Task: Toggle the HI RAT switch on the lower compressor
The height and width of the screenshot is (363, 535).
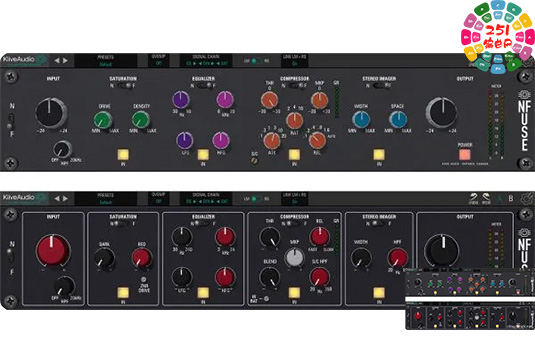Action: (x=266, y=299)
